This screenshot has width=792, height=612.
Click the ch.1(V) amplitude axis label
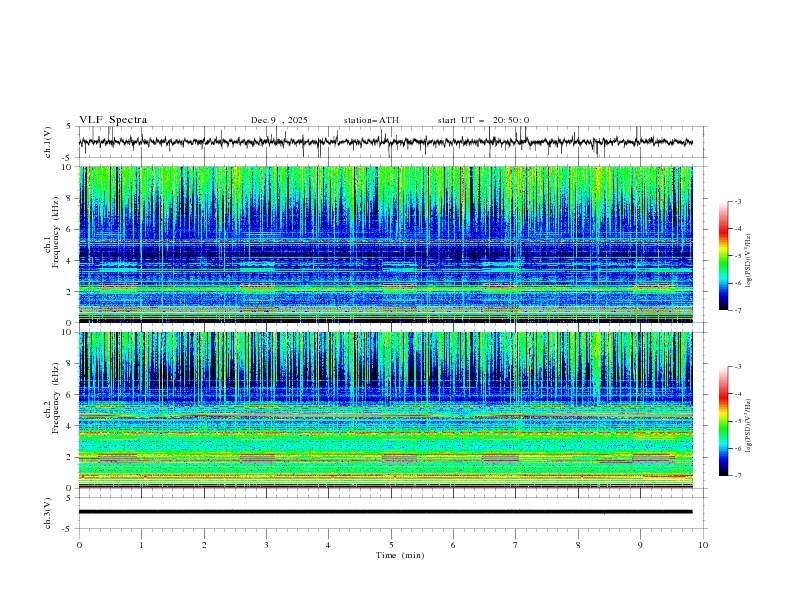click(x=48, y=142)
